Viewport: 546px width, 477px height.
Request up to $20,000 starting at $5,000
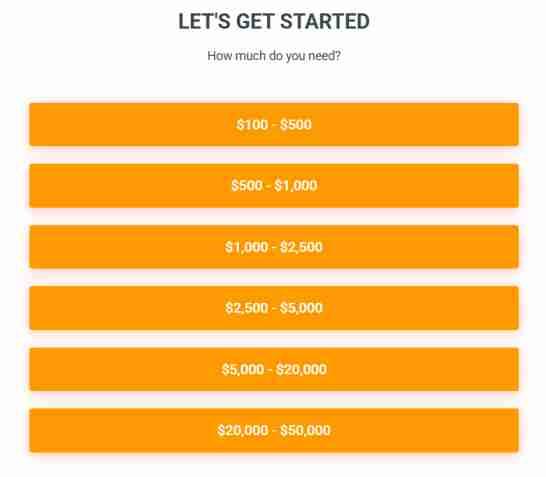tap(274, 369)
